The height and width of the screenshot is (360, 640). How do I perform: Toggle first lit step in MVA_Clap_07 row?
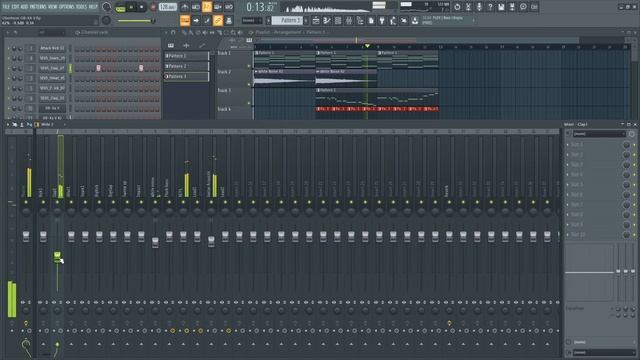[x=98, y=68]
